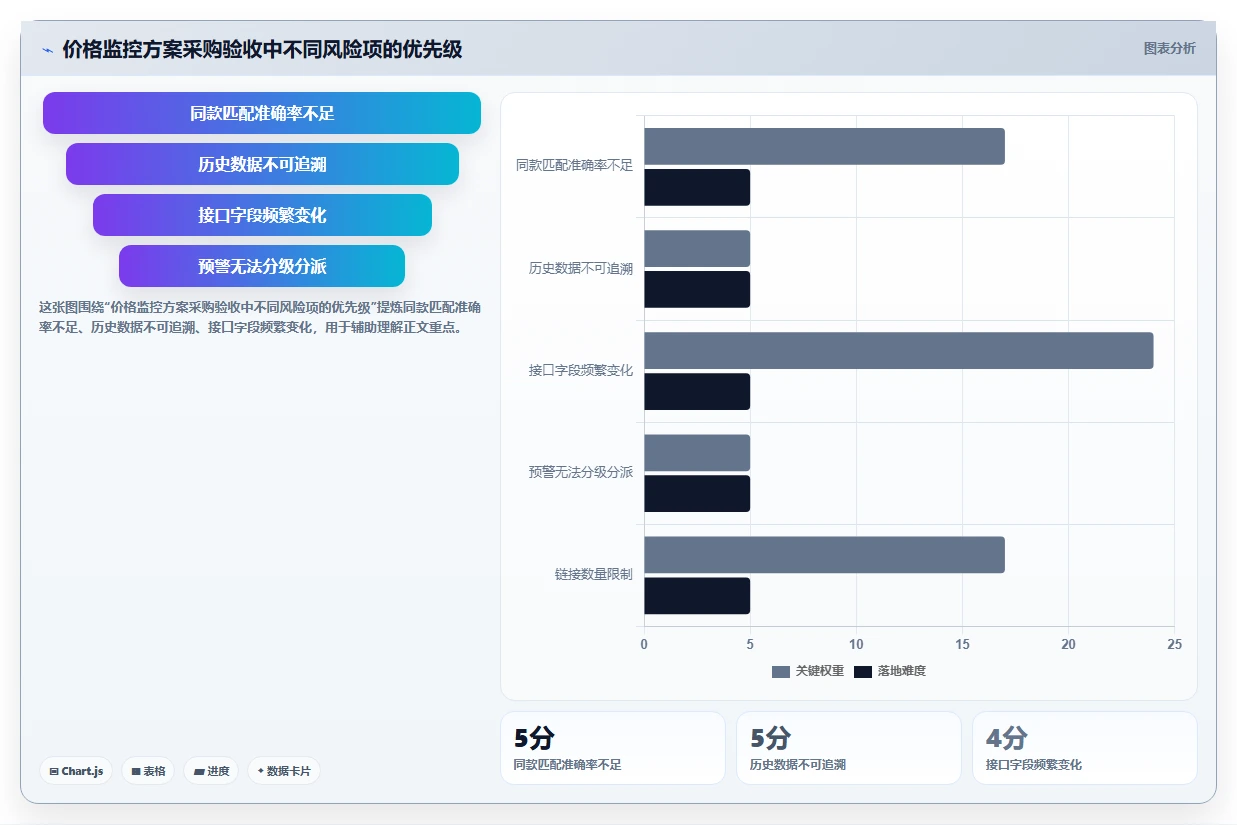Click the 数据卡片 tag chip
The height and width of the screenshot is (825, 1237).
point(284,771)
